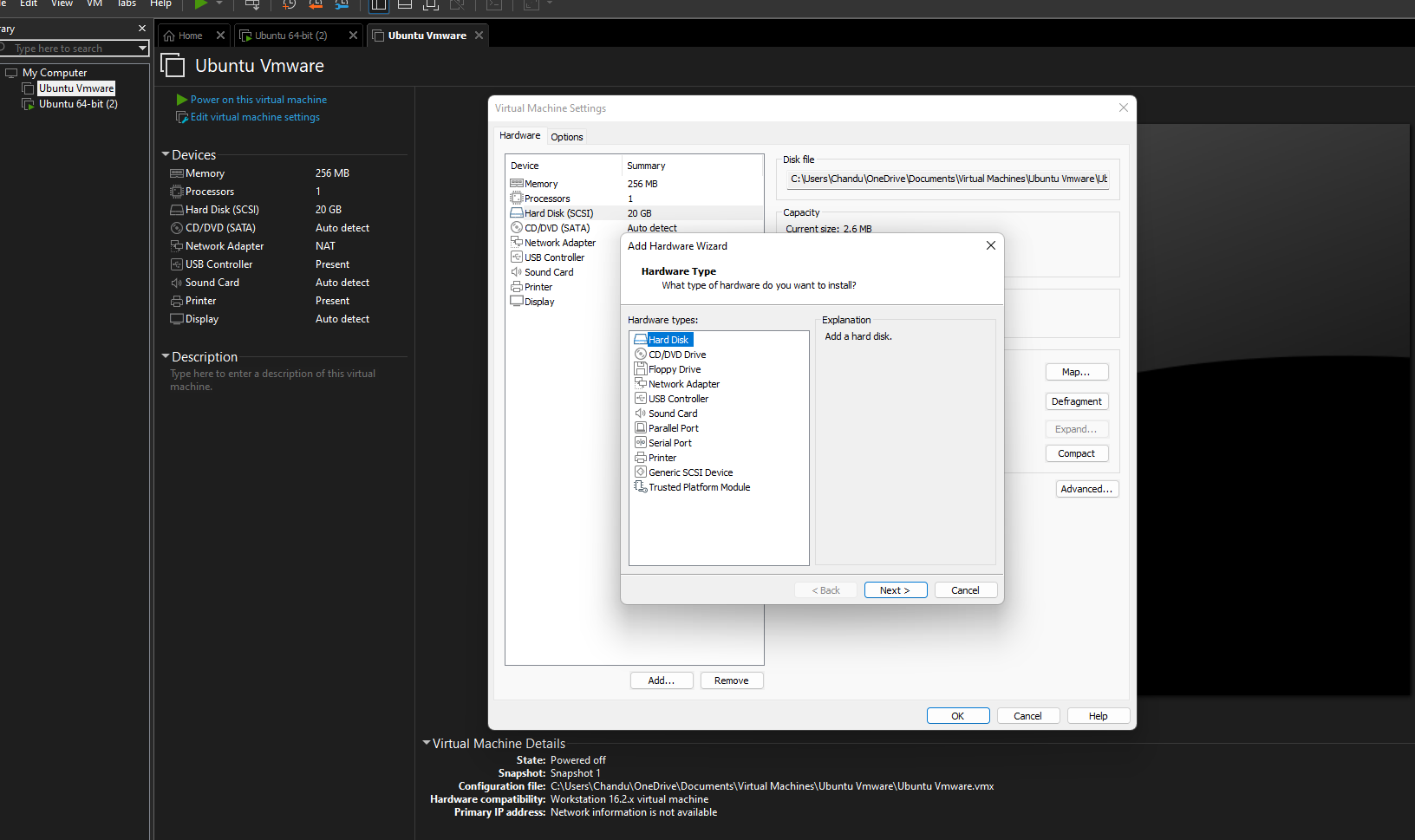Click Generic SCSI Device icon in wizard

(641, 472)
